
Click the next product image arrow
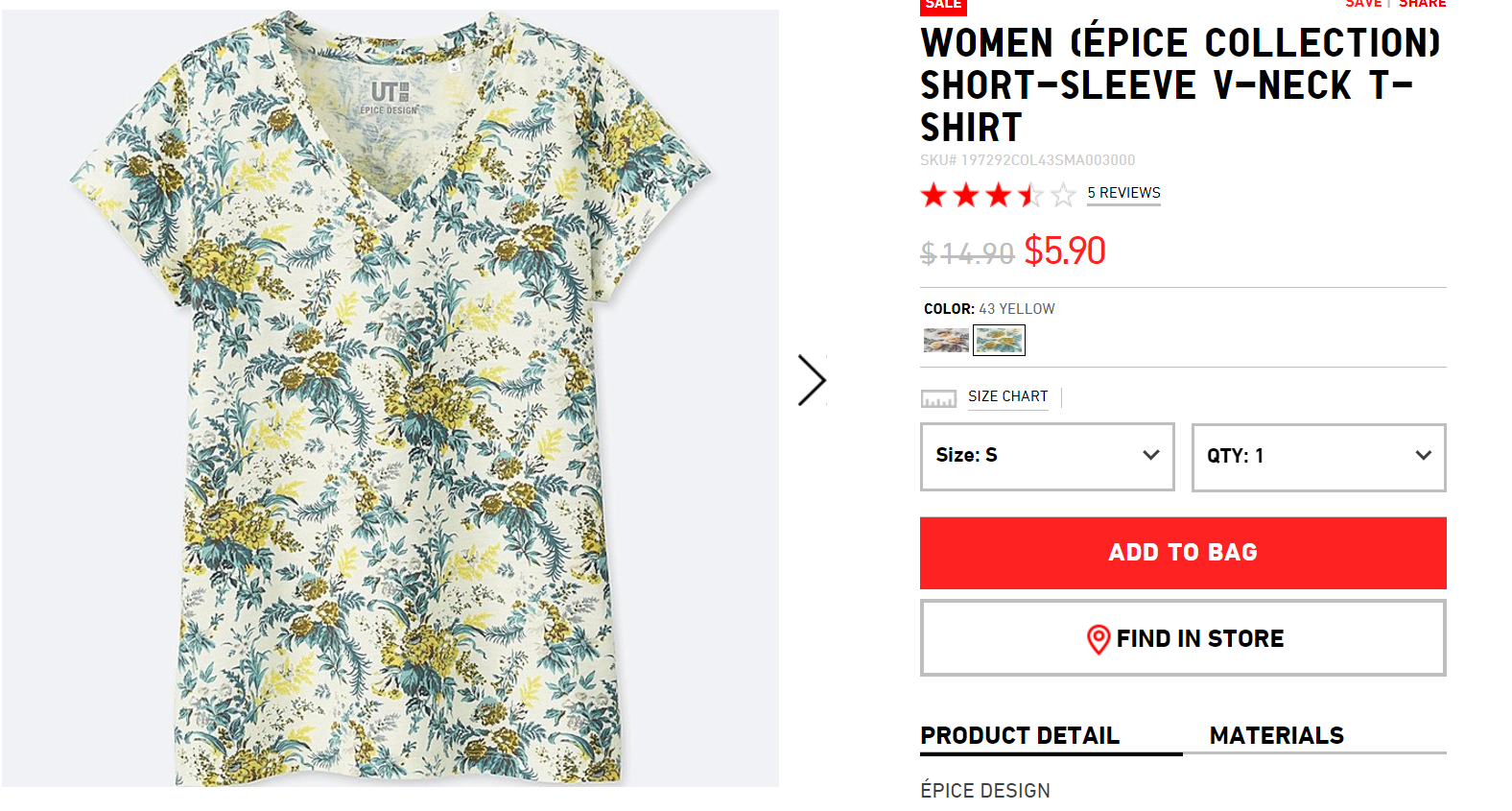tap(812, 381)
